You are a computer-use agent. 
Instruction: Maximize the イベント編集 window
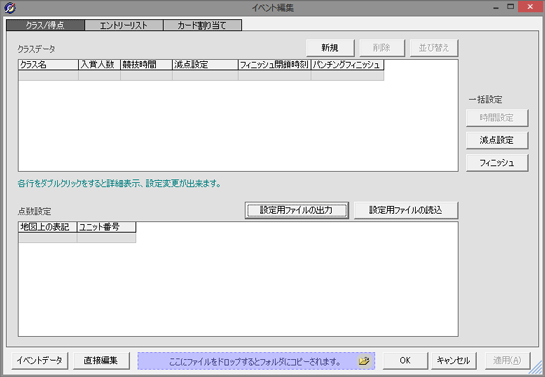pos(510,7)
